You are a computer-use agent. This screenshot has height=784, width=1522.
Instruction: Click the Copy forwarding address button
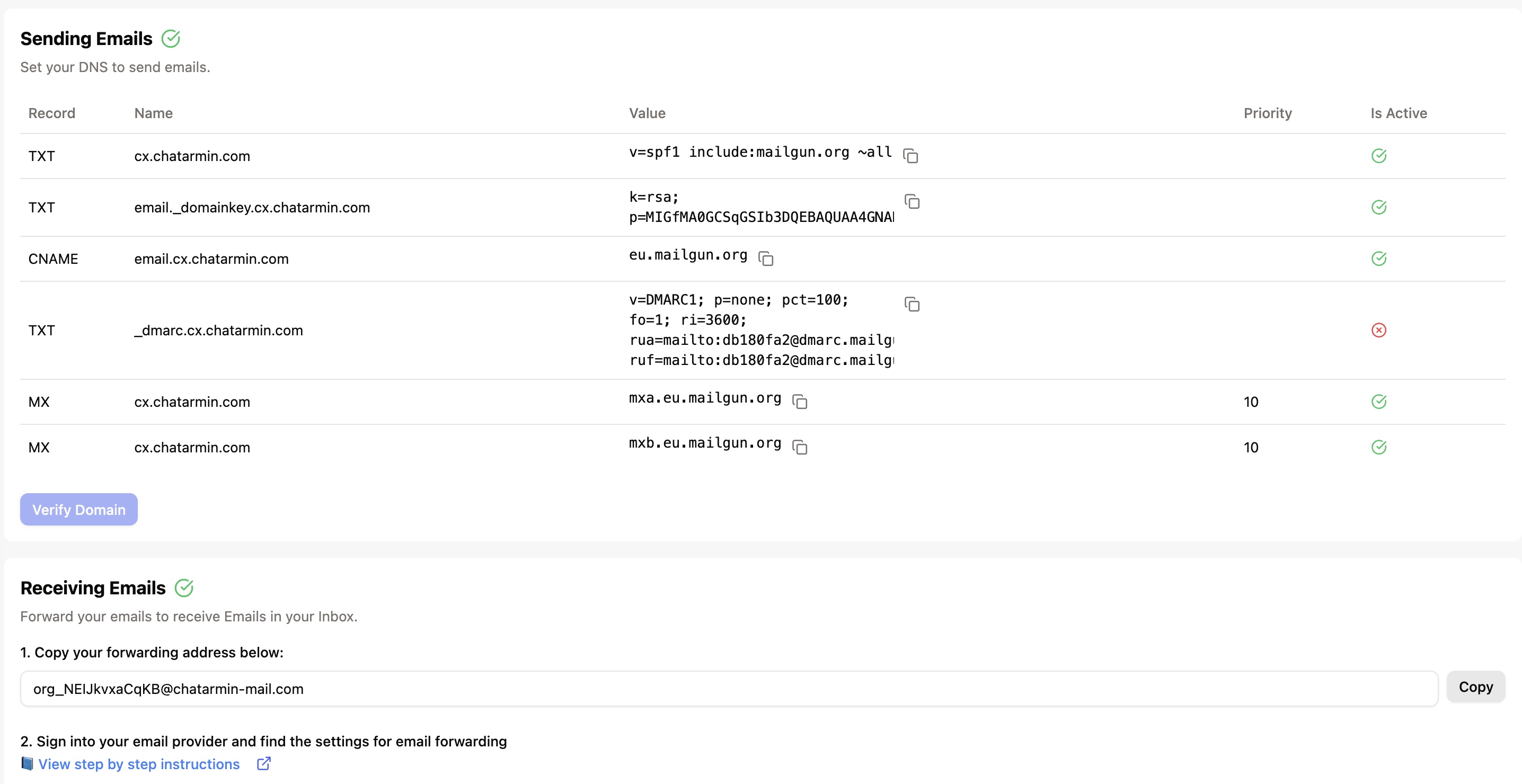click(1475, 687)
